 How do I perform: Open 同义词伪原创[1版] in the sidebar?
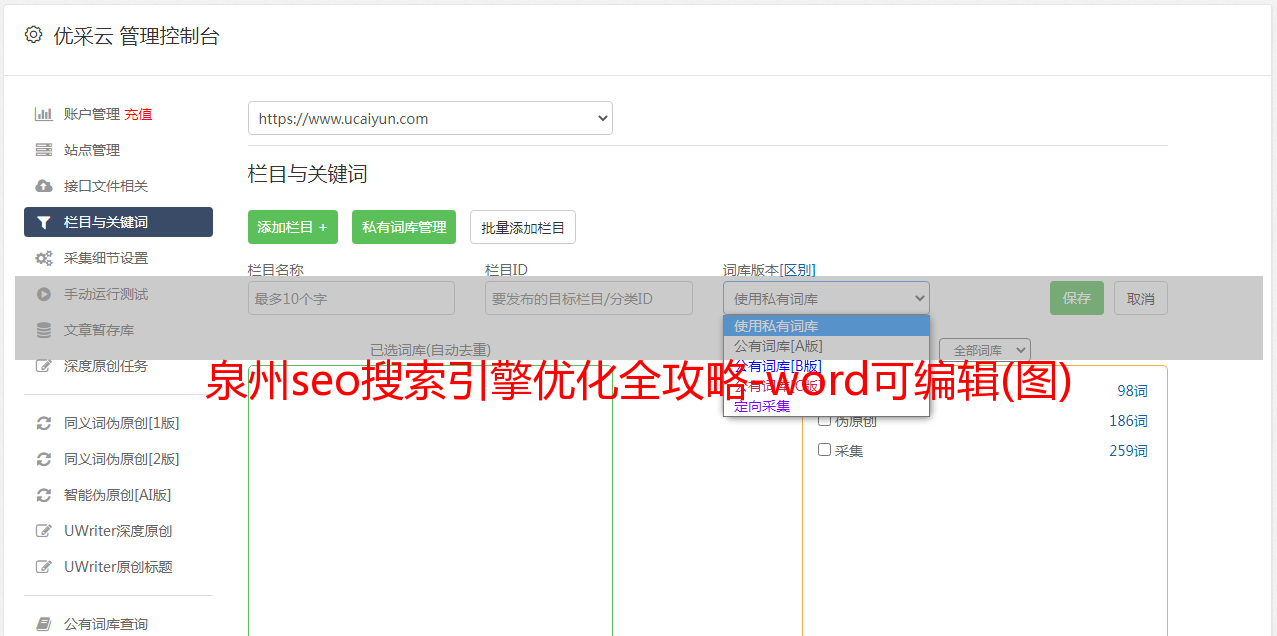[x=122, y=423]
